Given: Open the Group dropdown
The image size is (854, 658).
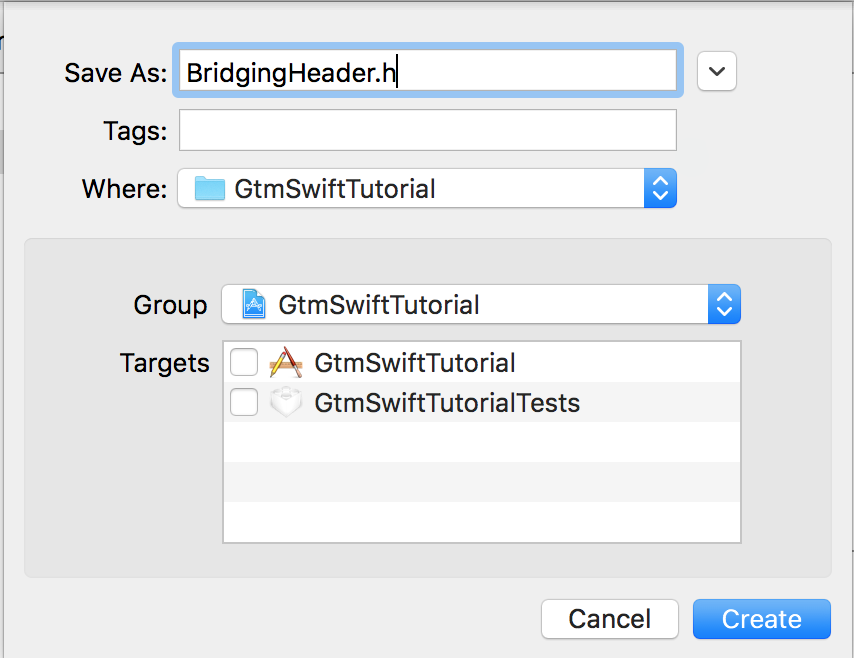Looking at the screenshot, I should pyautogui.click(x=480, y=304).
